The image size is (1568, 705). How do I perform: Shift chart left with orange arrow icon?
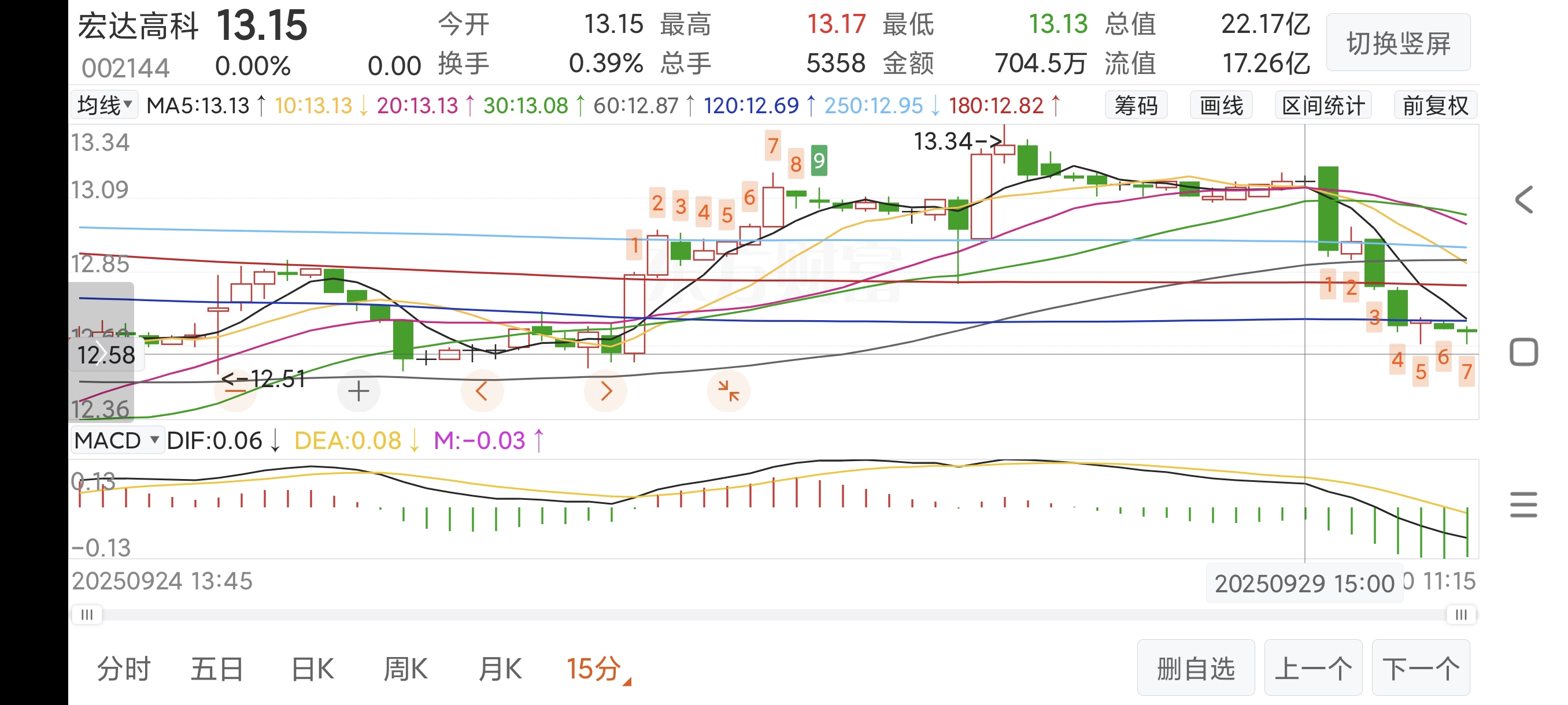click(482, 391)
